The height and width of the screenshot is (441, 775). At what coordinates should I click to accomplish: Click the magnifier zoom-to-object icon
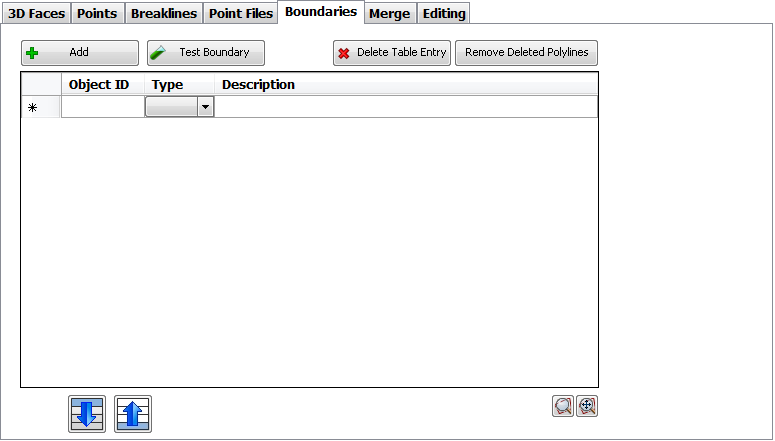563,406
